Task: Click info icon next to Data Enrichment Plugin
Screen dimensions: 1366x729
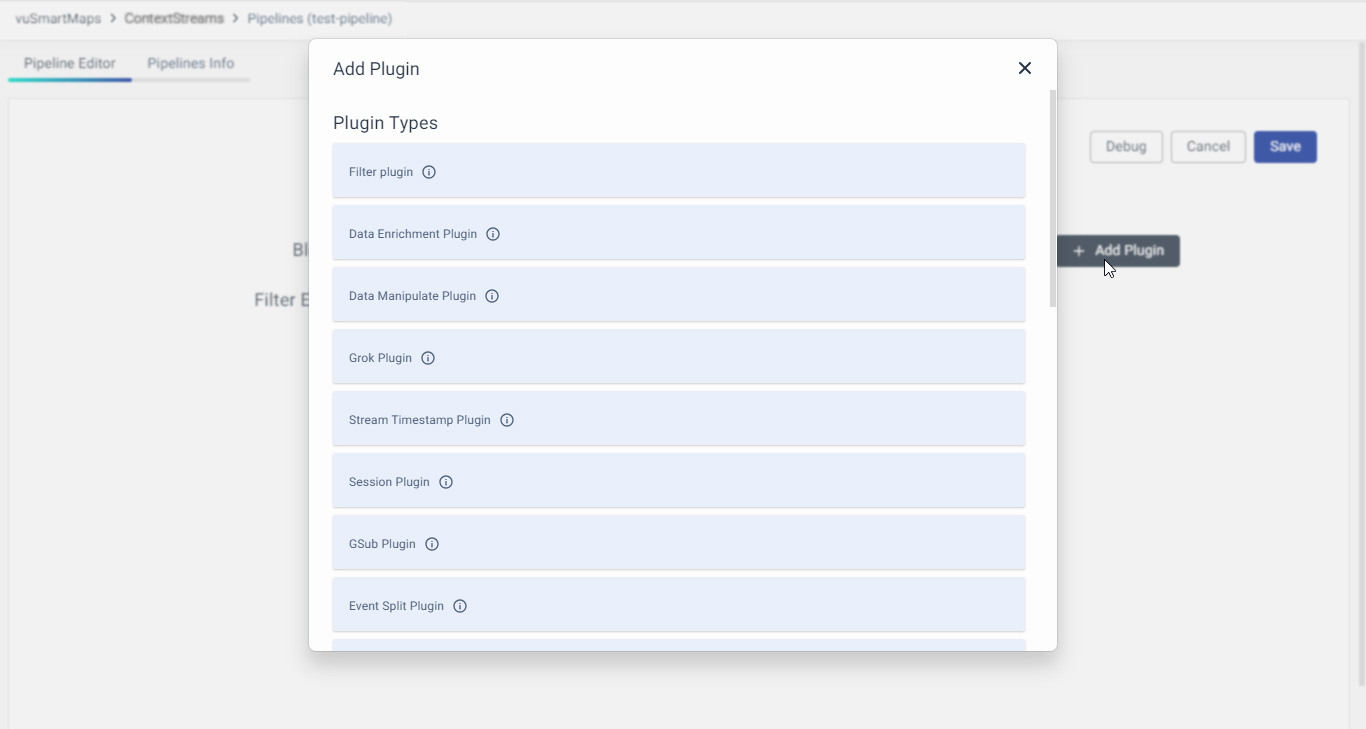Action: 493,234
